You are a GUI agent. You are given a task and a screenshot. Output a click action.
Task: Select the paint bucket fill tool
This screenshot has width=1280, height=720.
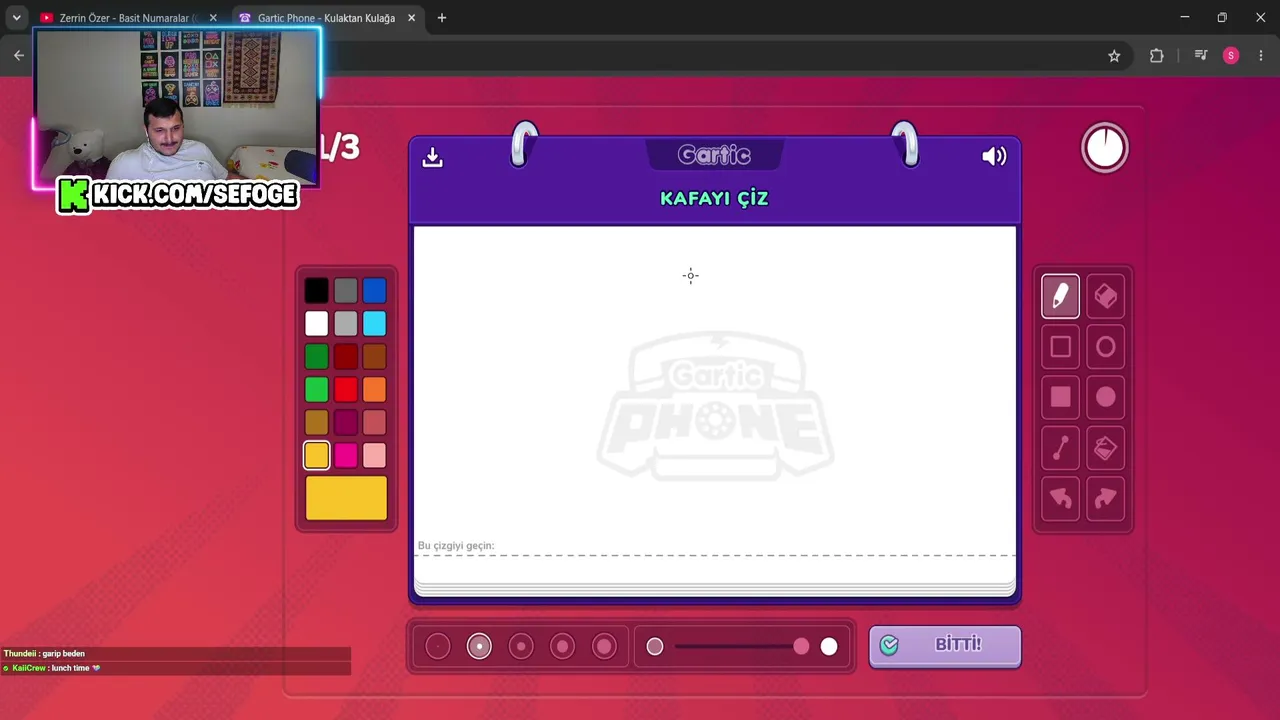pyautogui.click(x=1105, y=448)
